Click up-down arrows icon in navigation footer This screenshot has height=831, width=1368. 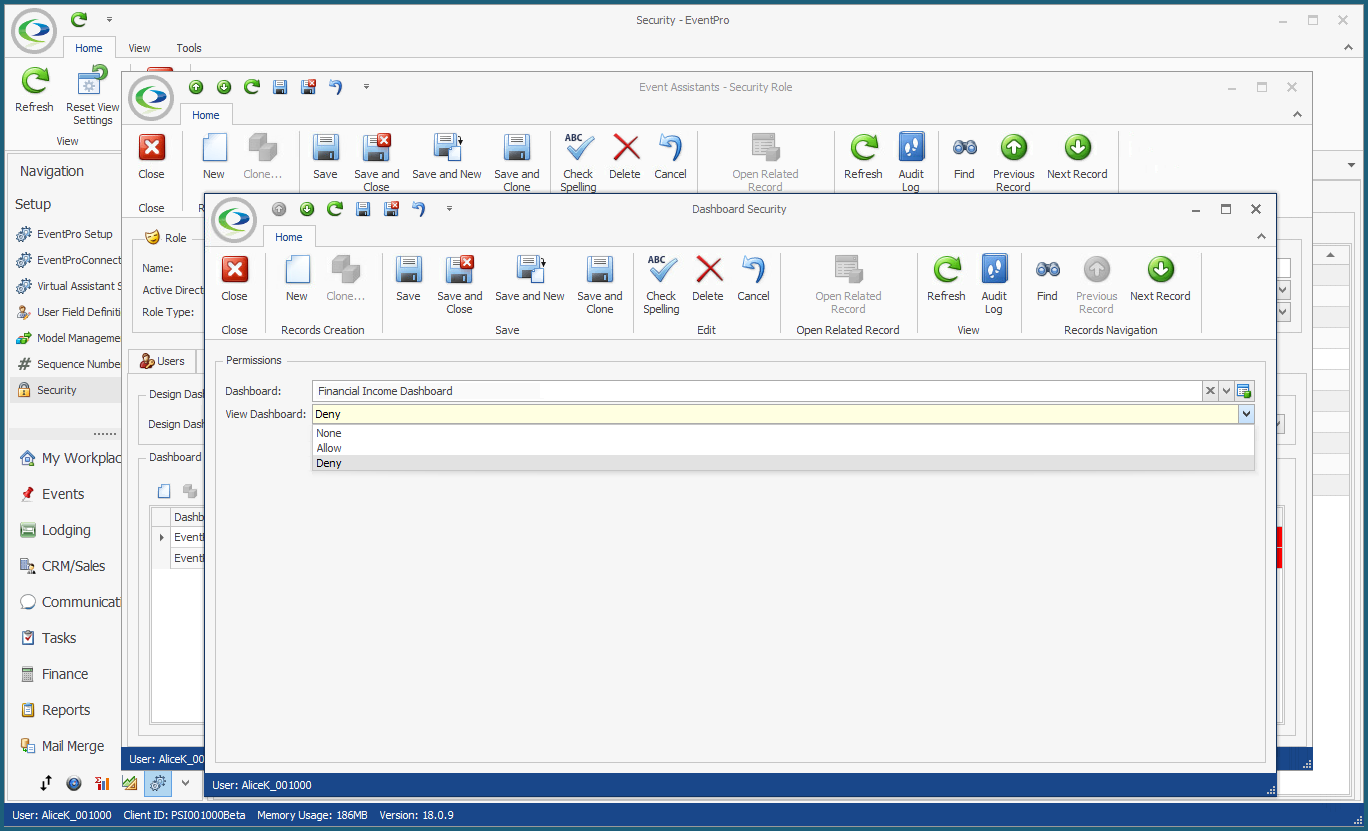pos(46,783)
